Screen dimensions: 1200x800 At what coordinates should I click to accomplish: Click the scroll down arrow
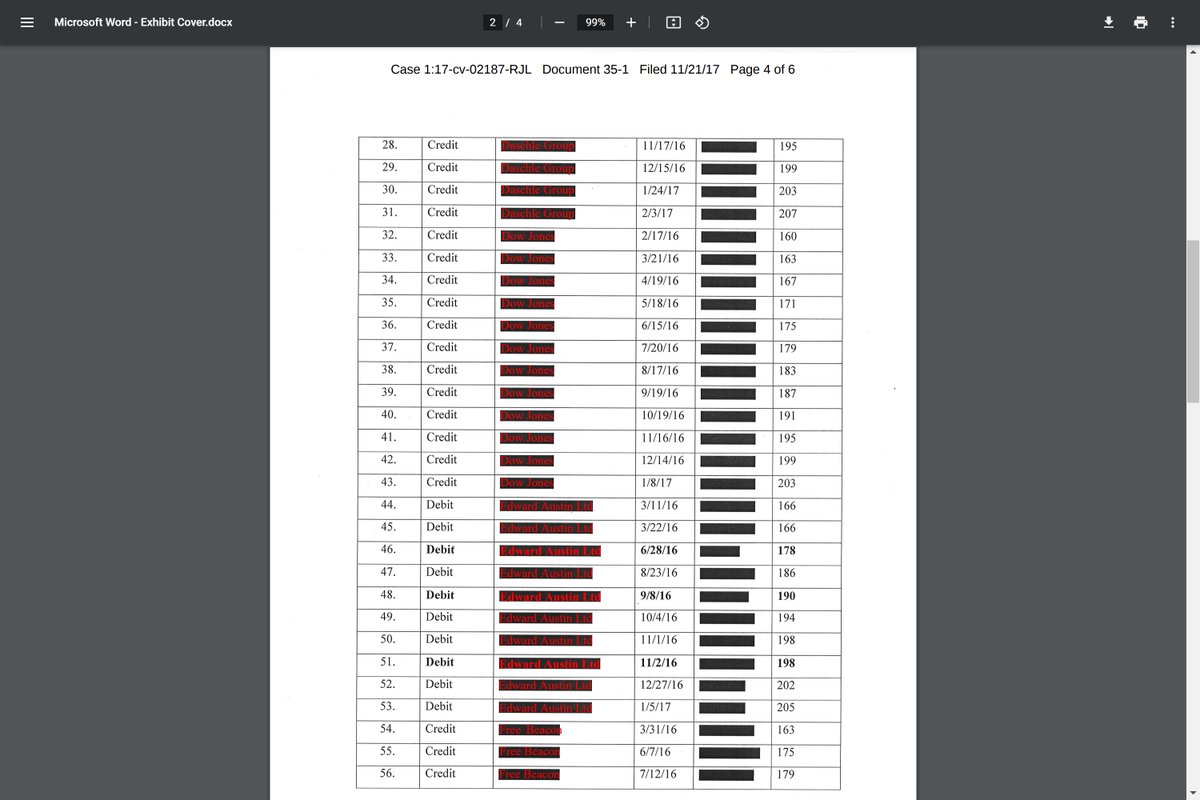point(1193,793)
